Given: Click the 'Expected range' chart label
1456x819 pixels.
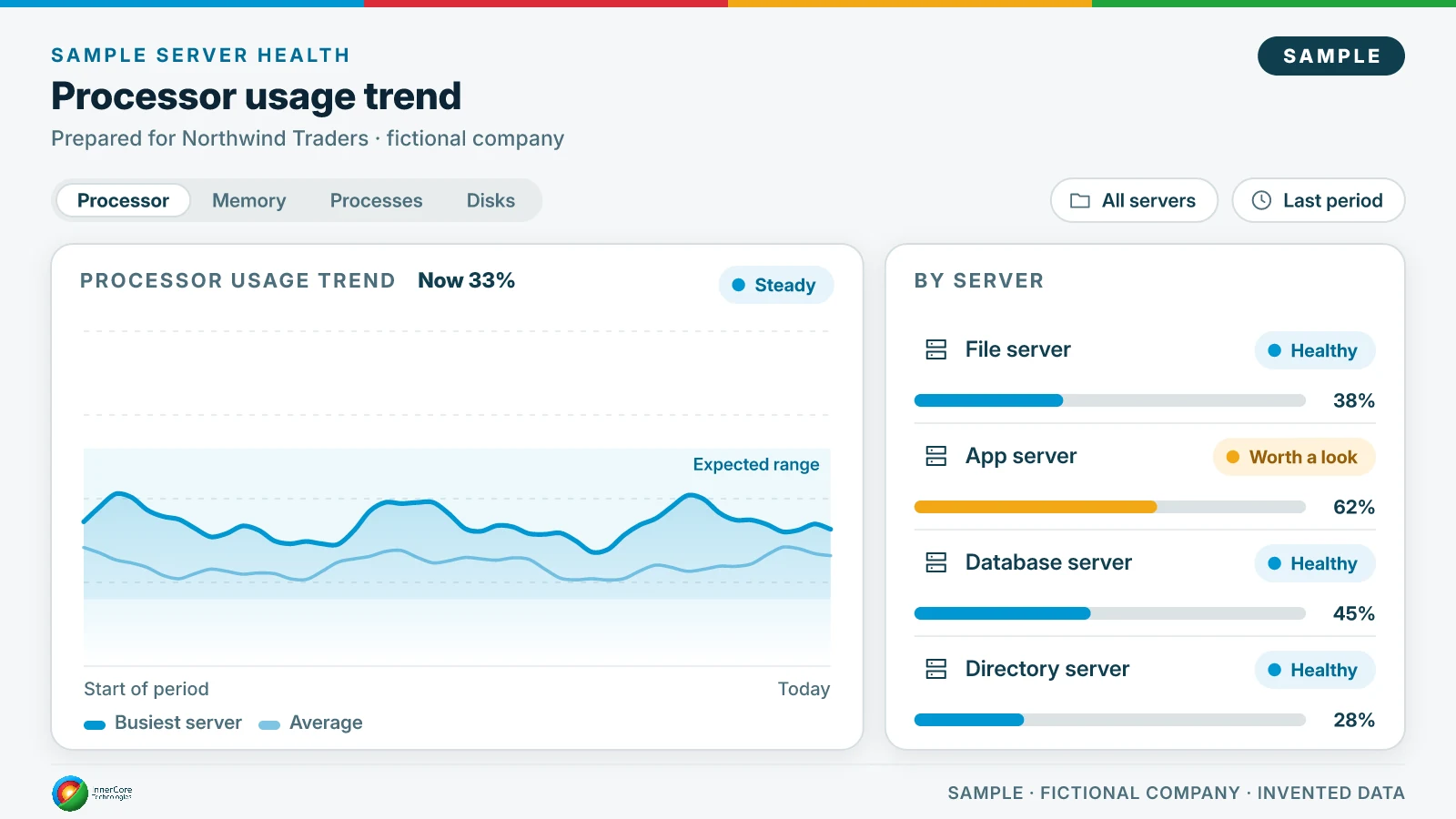Looking at the screenshot, I should pos(756,464).
